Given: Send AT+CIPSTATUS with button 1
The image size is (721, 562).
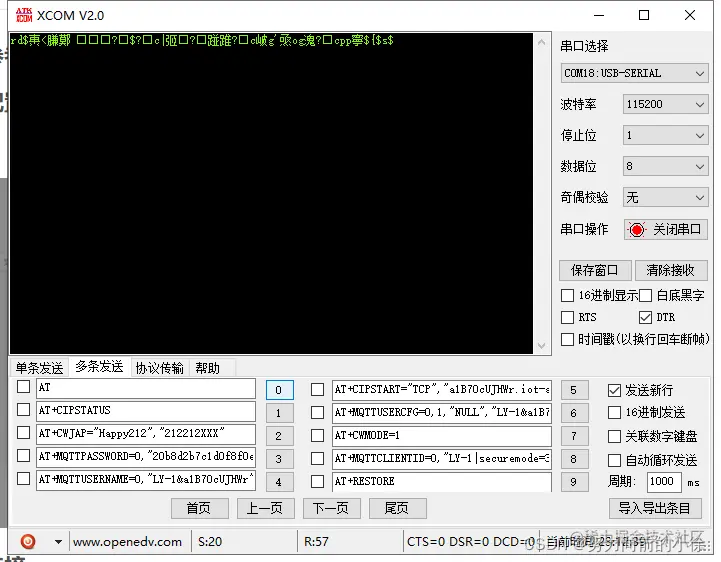Looking at the screenshot, I should pos(279,413).
